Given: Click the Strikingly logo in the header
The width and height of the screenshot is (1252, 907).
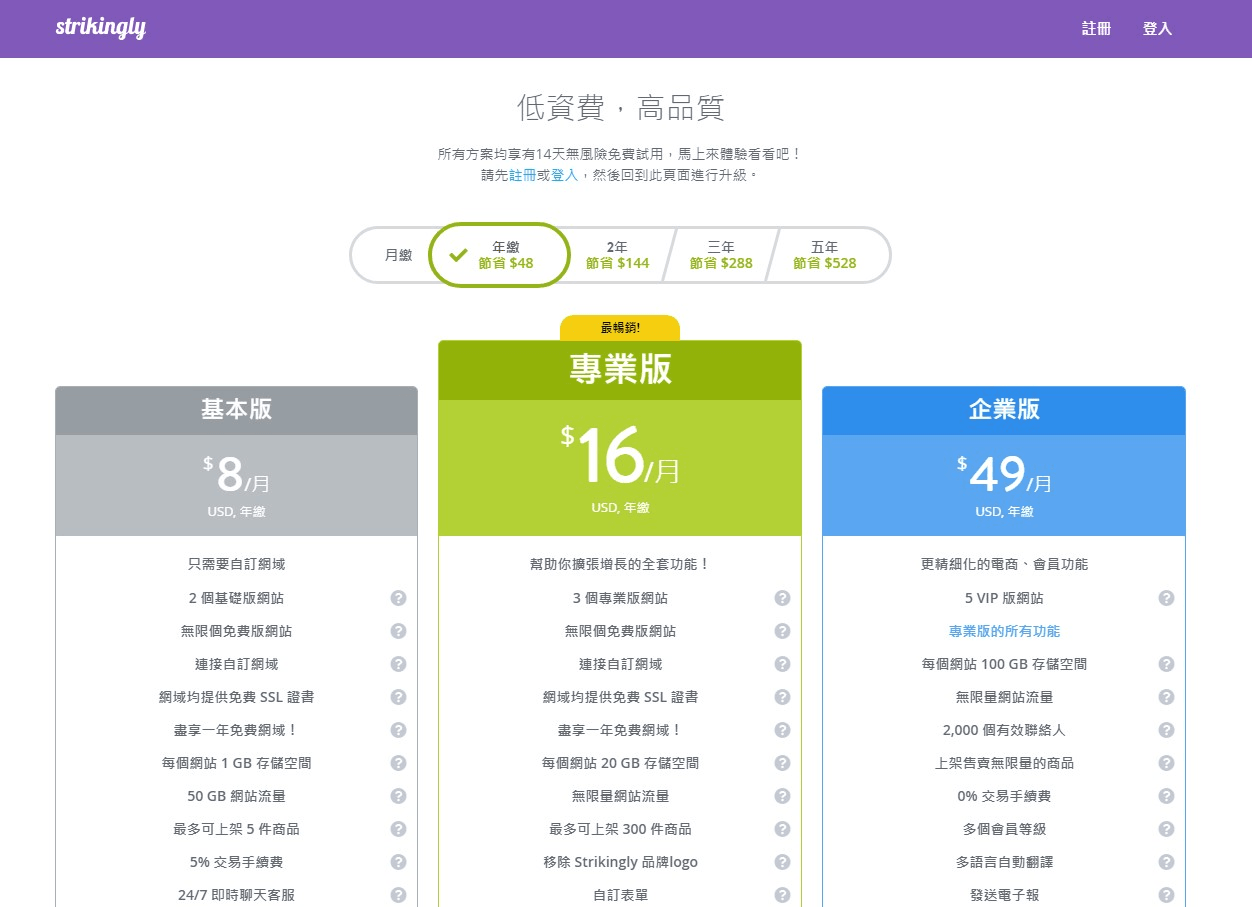Looking at the screenshot, I should click(x=100, y=28).
